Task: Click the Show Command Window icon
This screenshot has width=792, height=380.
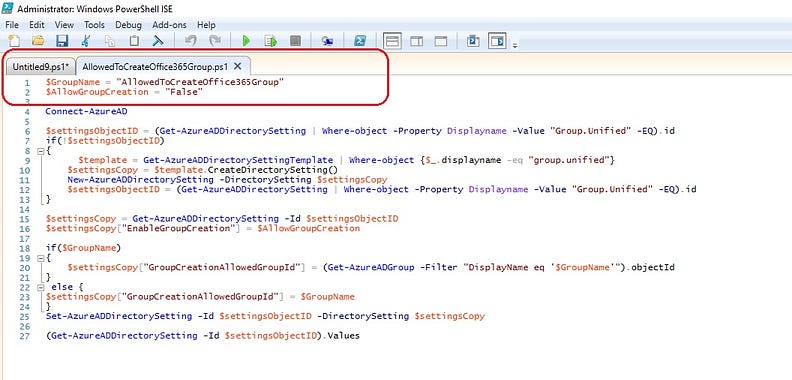Action: (x=473, y=41)
